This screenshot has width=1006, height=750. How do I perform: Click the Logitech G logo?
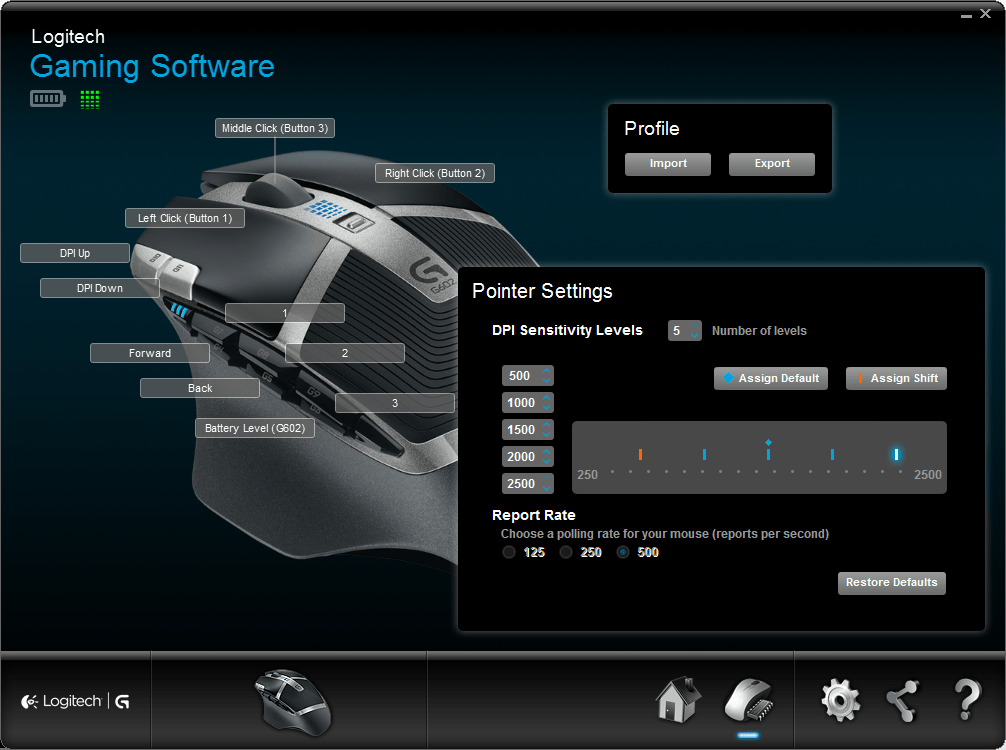[x=75, y=701]
